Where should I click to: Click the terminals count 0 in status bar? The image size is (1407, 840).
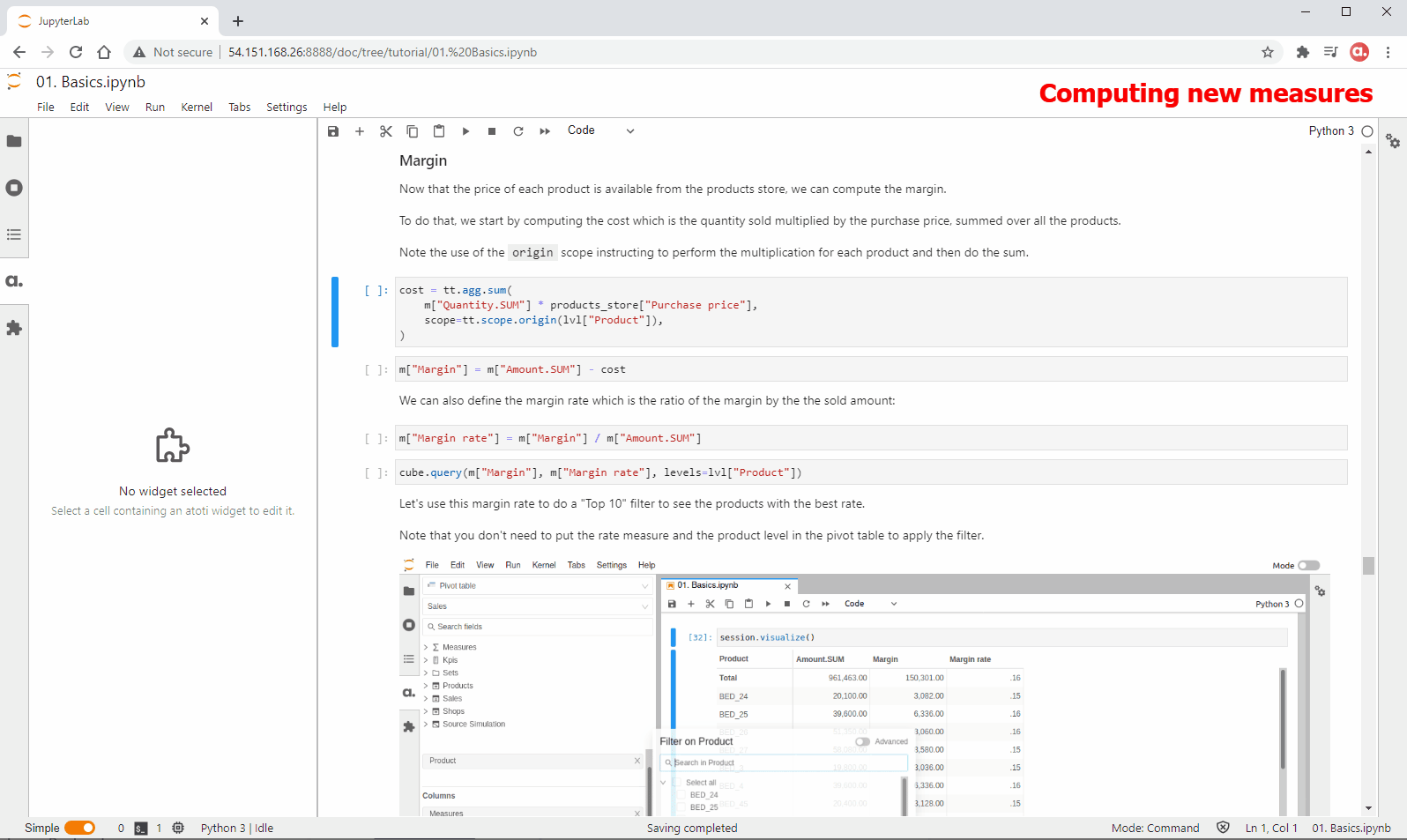point(121,828)
